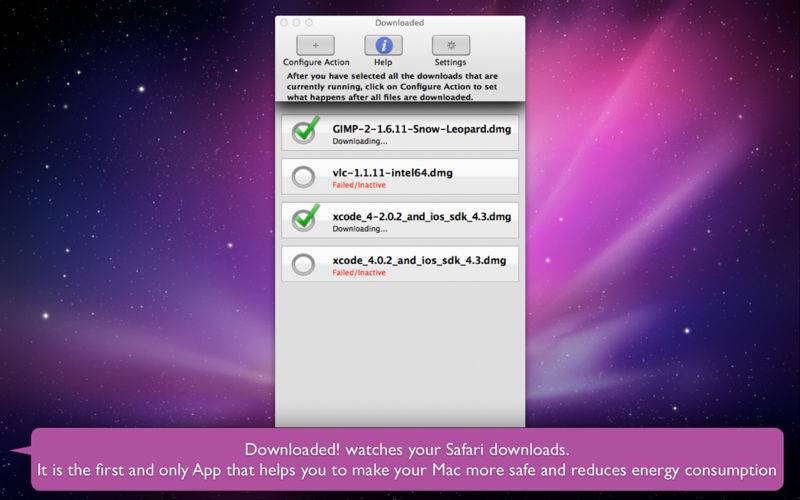This screenshot has width=800, height=500.
Task: Click the Configure Action plus button
Action: (315, 45)
